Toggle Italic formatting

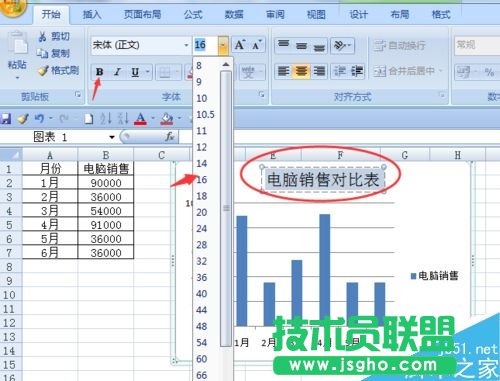[x=117, y=72]
